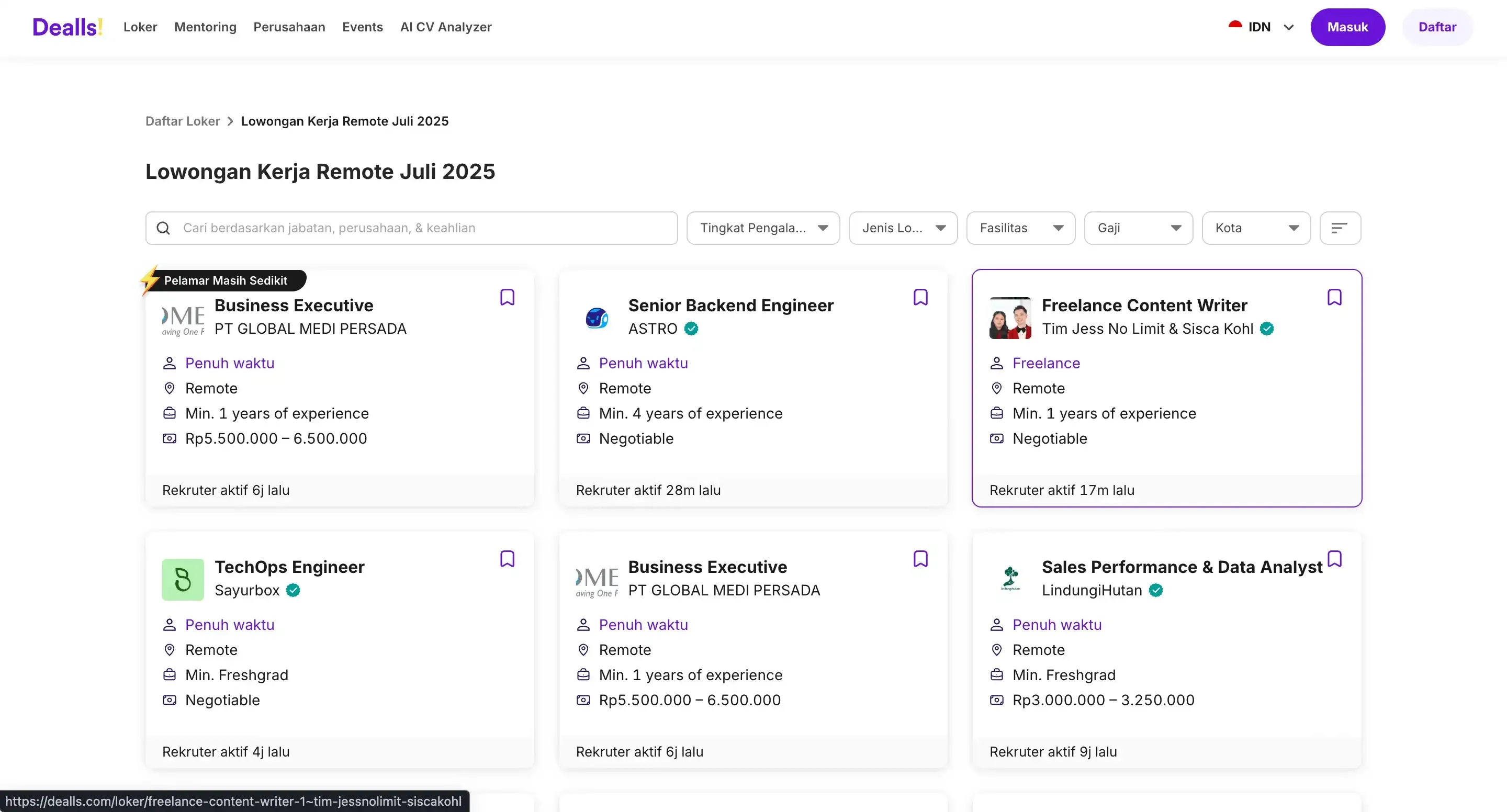Click current breadcrumb Lowongan Kerja Remote Juli 2025

click(x=345, y=121)
